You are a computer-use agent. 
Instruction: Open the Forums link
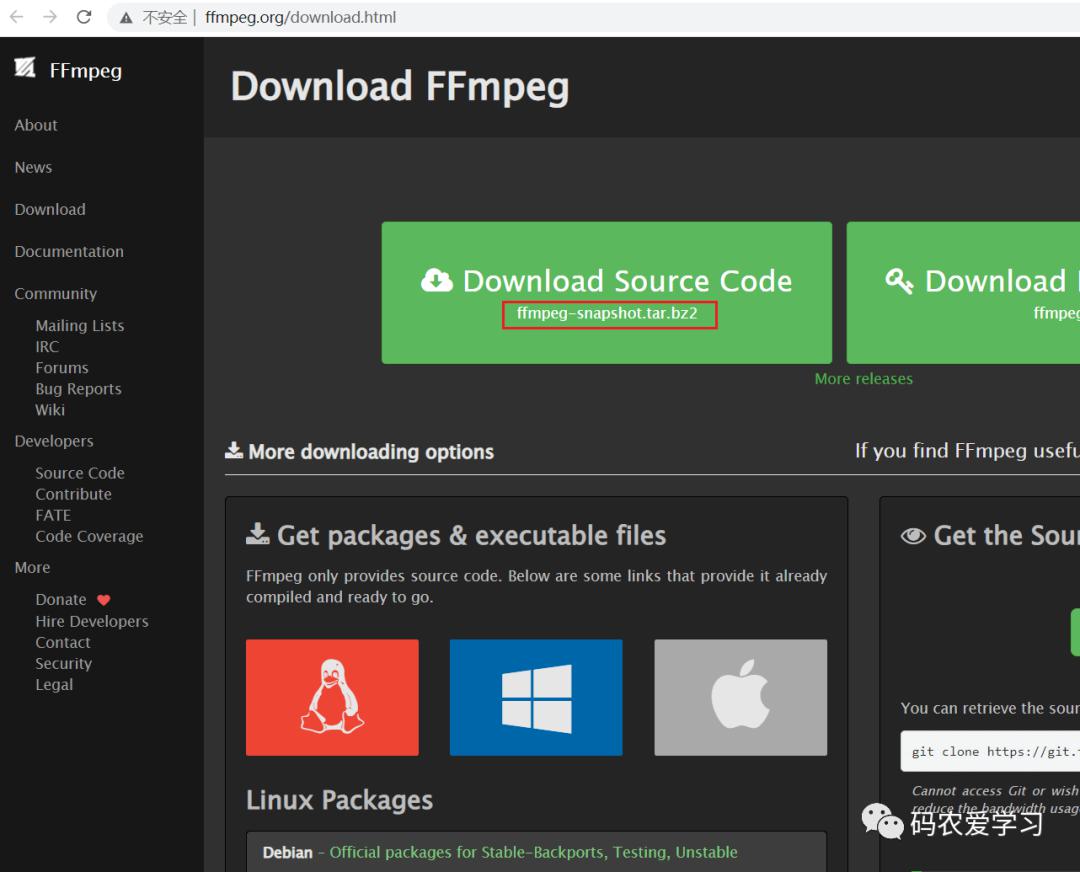62,368
